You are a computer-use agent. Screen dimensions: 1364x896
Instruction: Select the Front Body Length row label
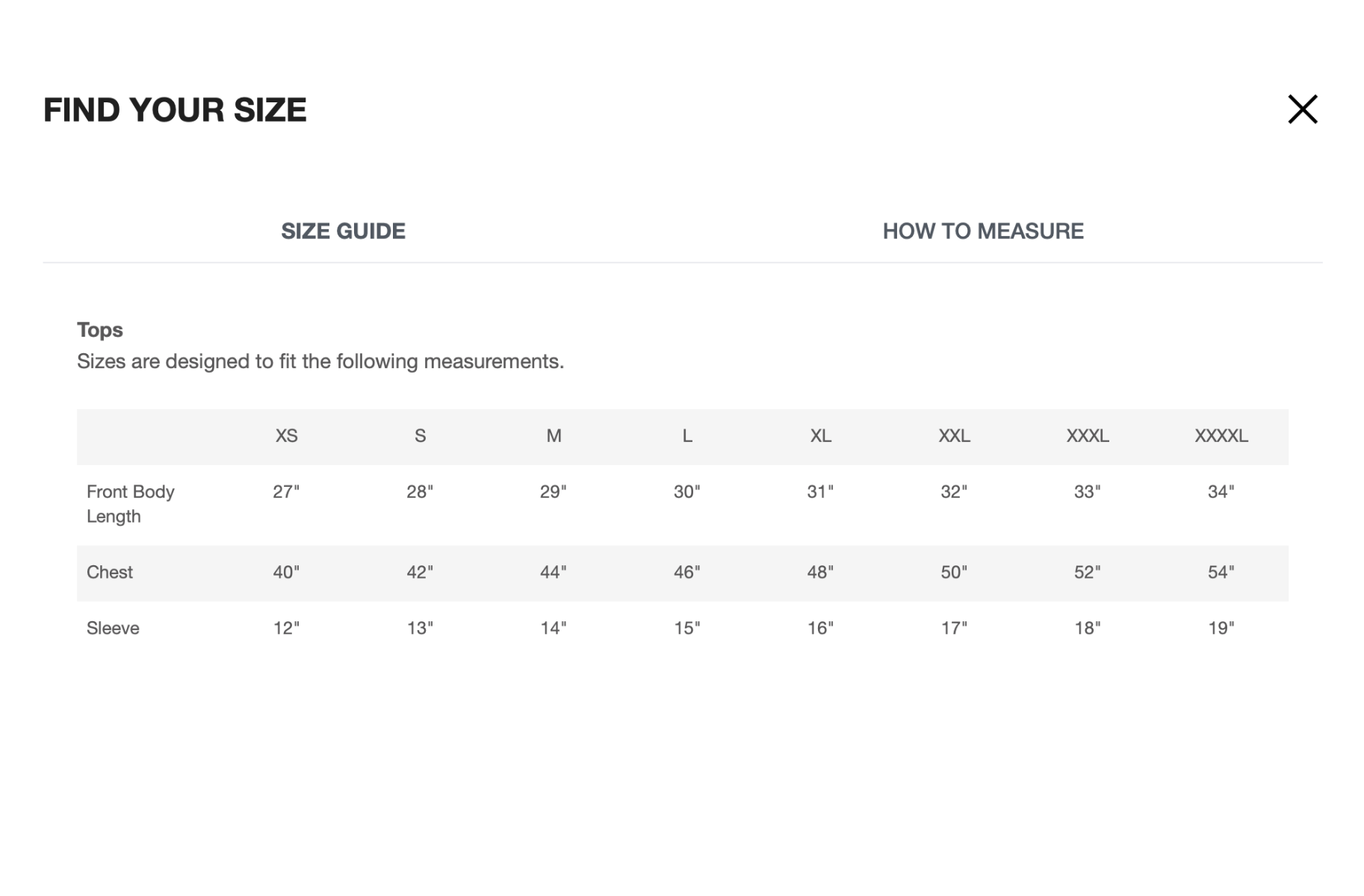pyautogui.click(x=131, y=504)
